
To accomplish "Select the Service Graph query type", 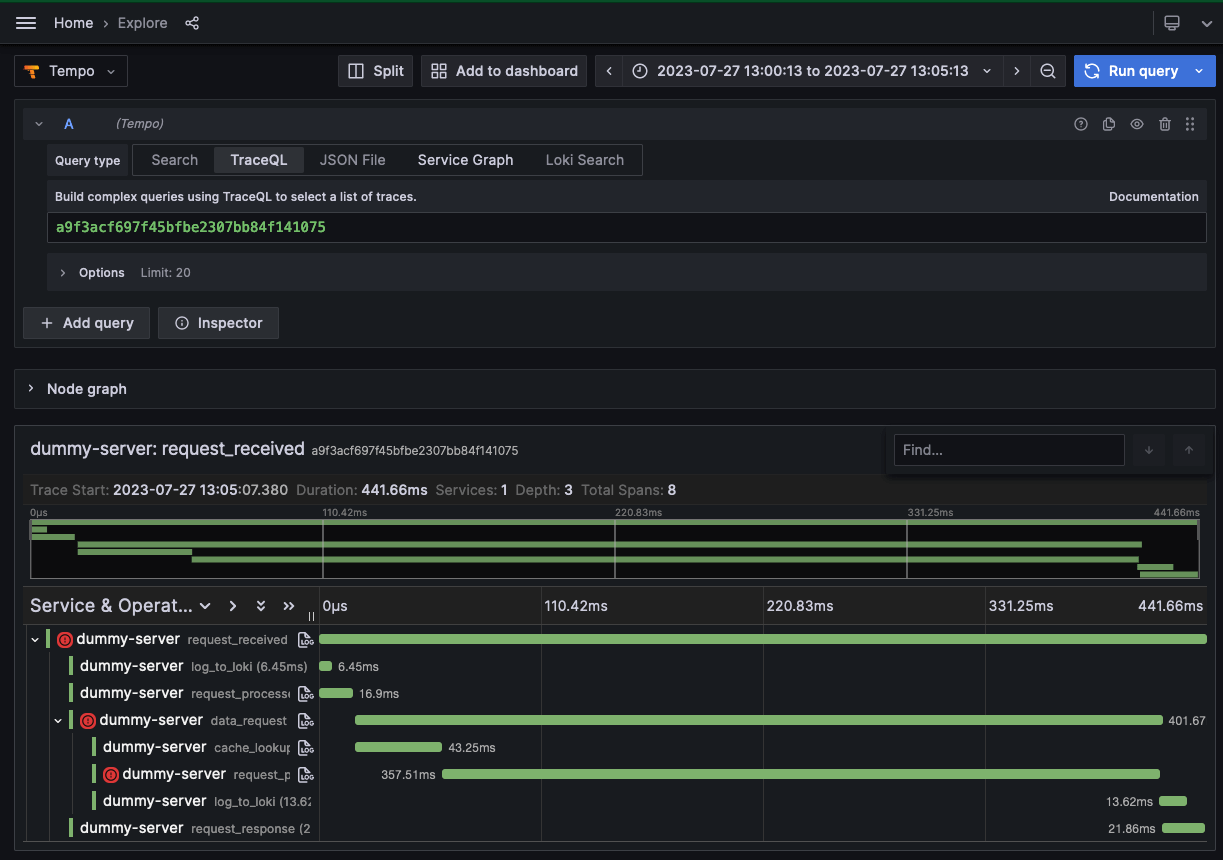I will click(465, 160).
